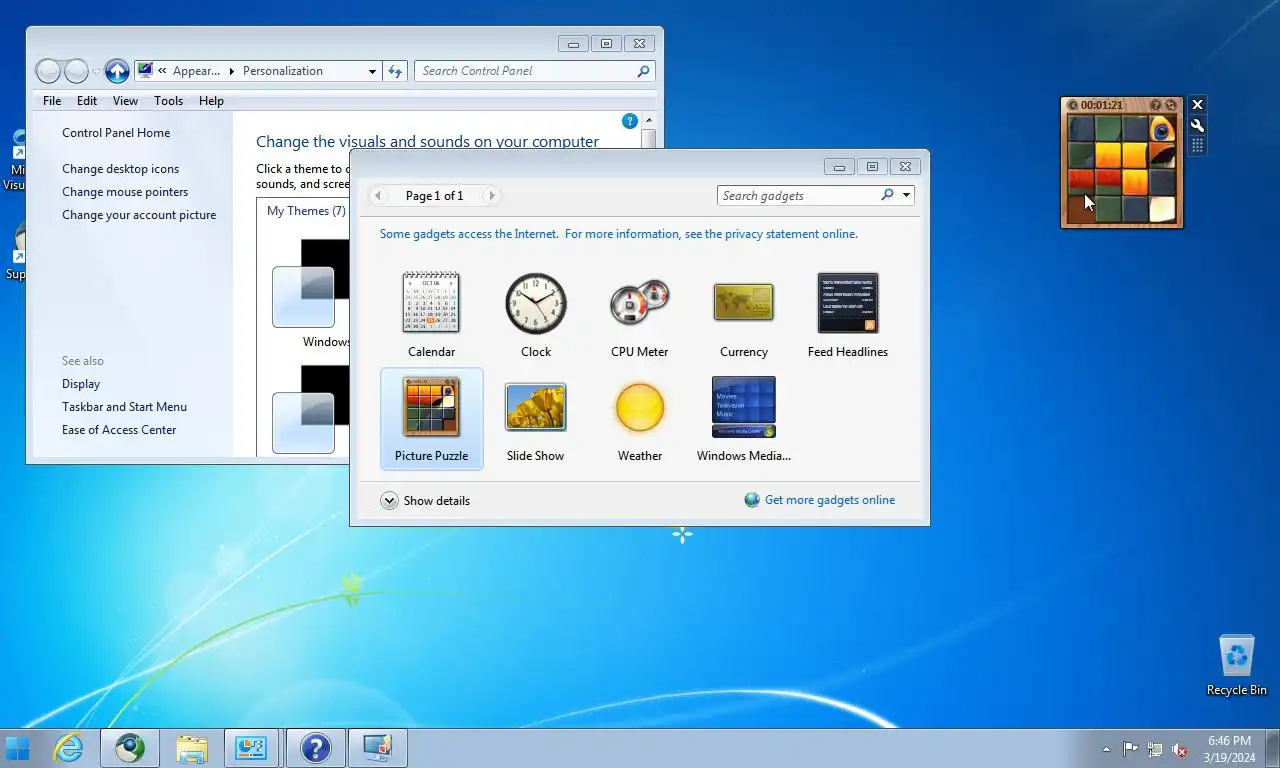Open the Help question mark taskbar button
The width and height of the screenshot is (1280, 768).
pyautogui.click(x=315, y=748)
